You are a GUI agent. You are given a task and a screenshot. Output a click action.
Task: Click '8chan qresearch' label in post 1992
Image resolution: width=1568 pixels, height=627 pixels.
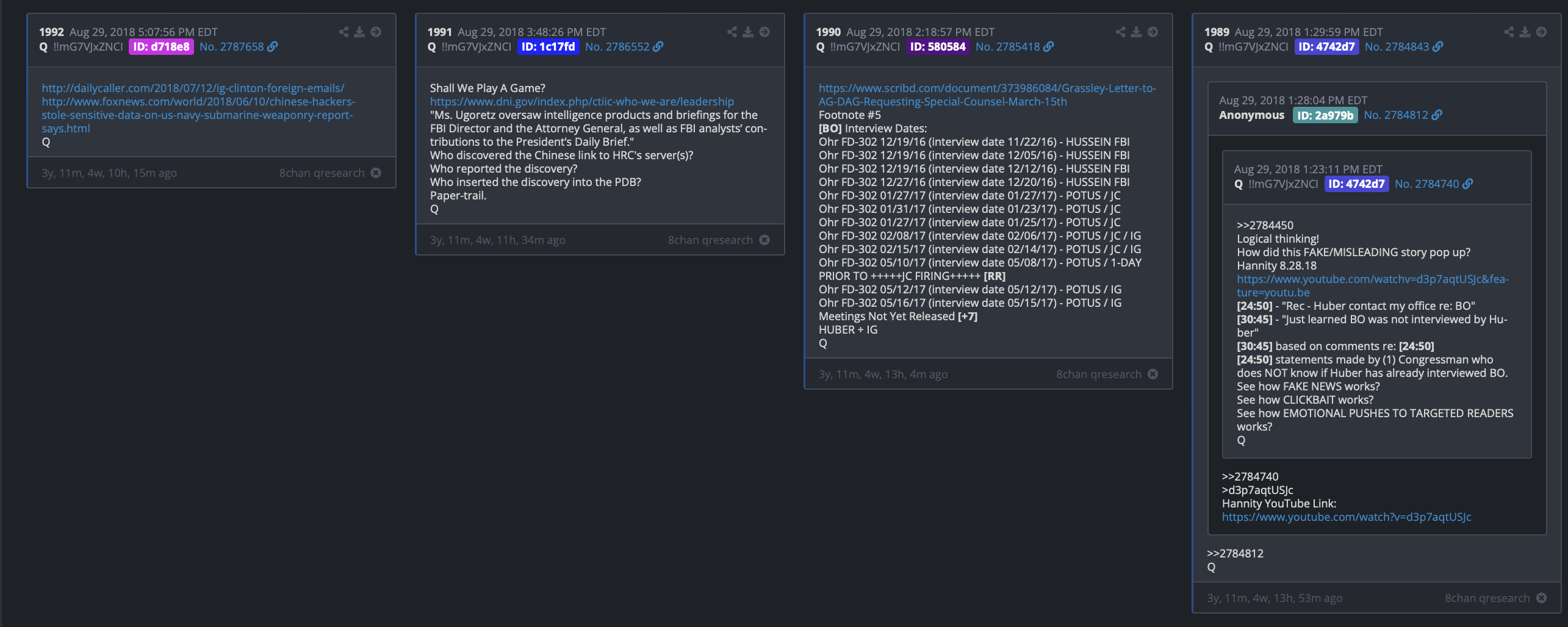pos(322,173)
